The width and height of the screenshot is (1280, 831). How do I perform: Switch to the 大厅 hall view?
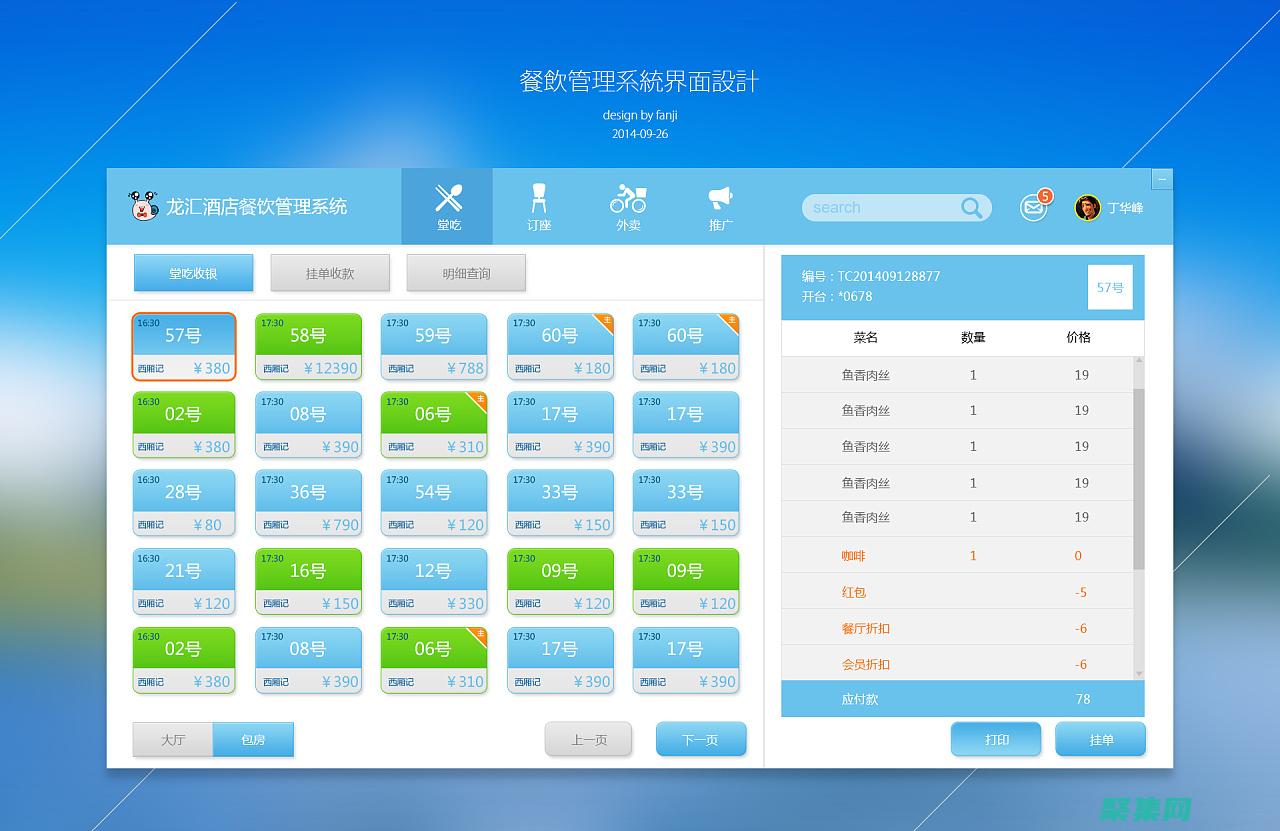tap(171, 739)
